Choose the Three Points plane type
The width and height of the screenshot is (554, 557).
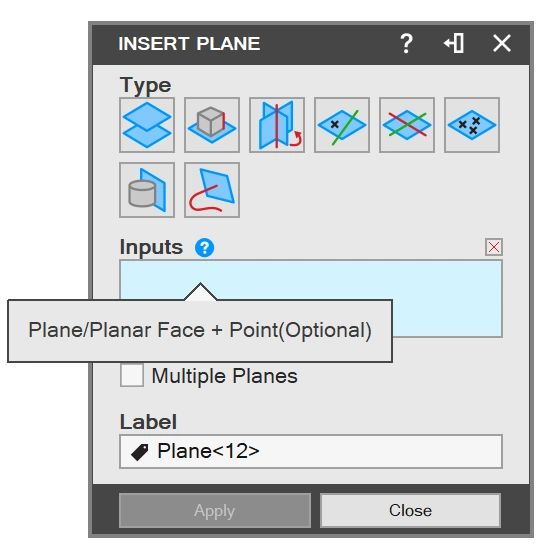(x=472, y=125)
